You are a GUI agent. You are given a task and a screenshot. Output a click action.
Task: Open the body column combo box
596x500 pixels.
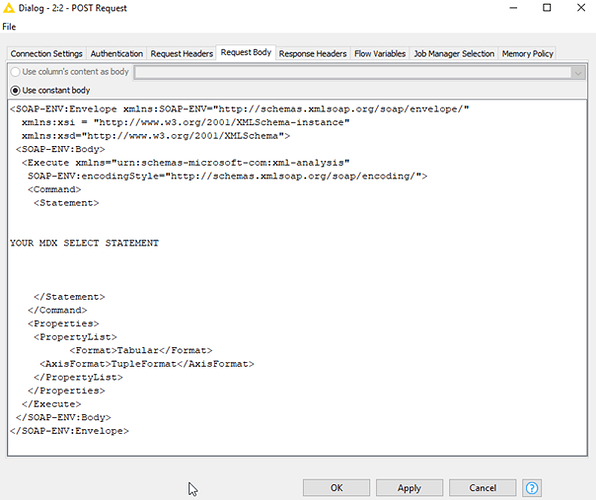pos(359,73)
